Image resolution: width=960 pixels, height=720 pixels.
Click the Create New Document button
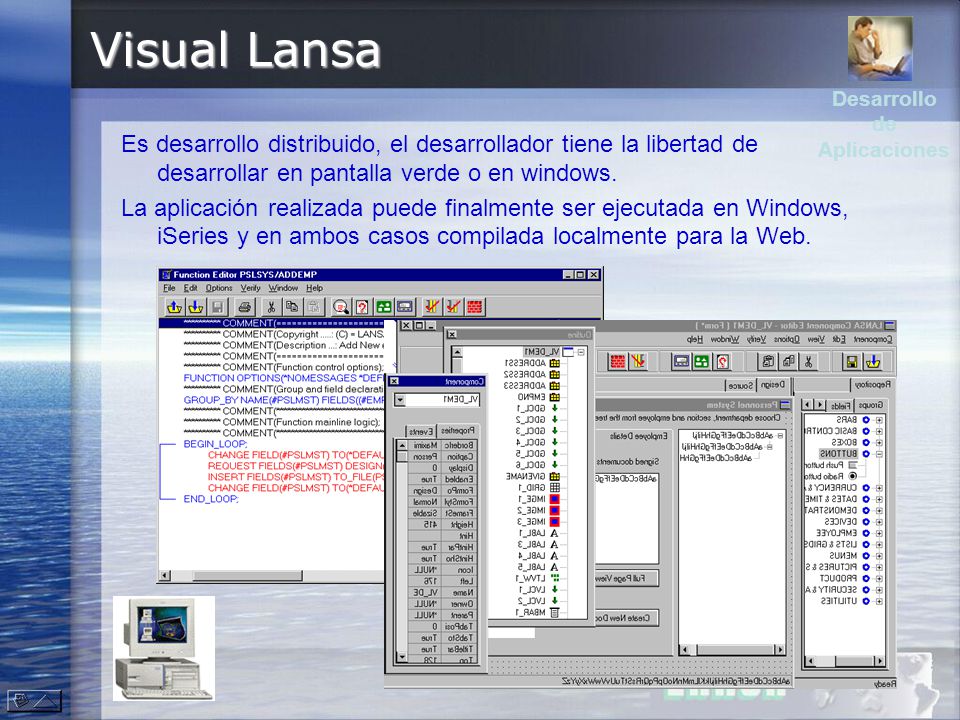pos(627,618)
